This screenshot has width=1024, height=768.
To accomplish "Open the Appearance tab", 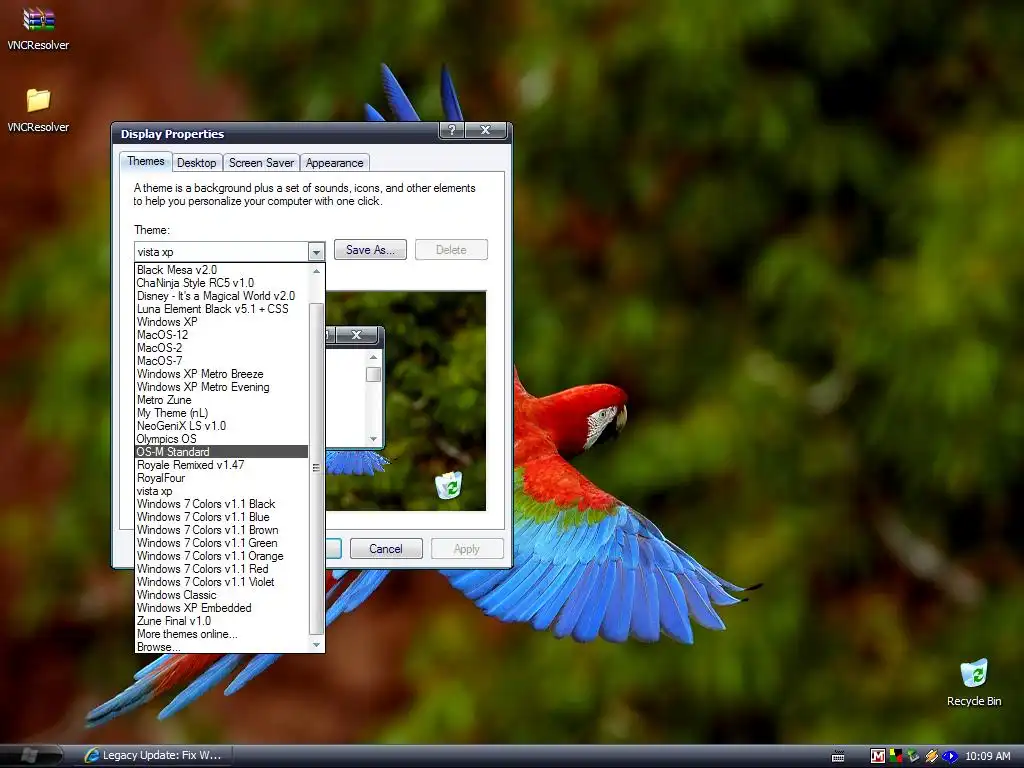I will coord(334,163).
